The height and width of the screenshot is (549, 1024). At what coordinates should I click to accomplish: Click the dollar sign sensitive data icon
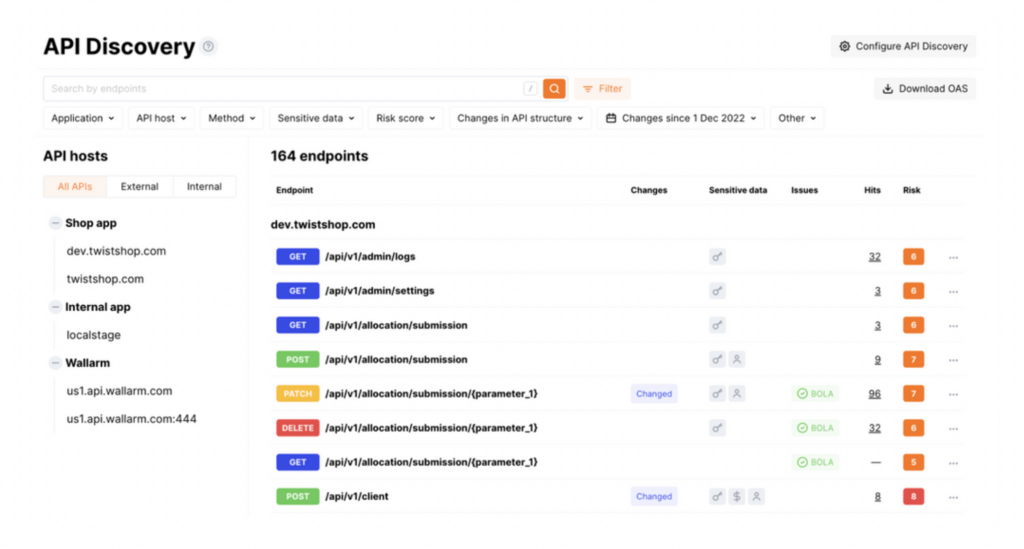point(737,496)
